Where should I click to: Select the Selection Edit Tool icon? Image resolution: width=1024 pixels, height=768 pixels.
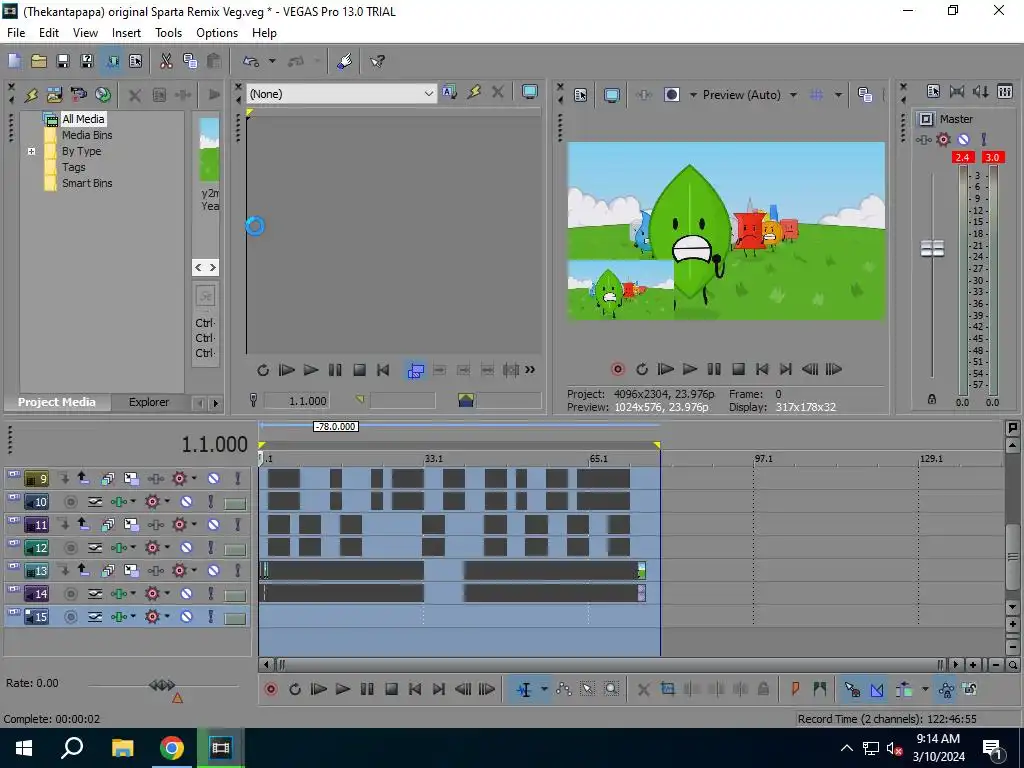pos(587,689)
